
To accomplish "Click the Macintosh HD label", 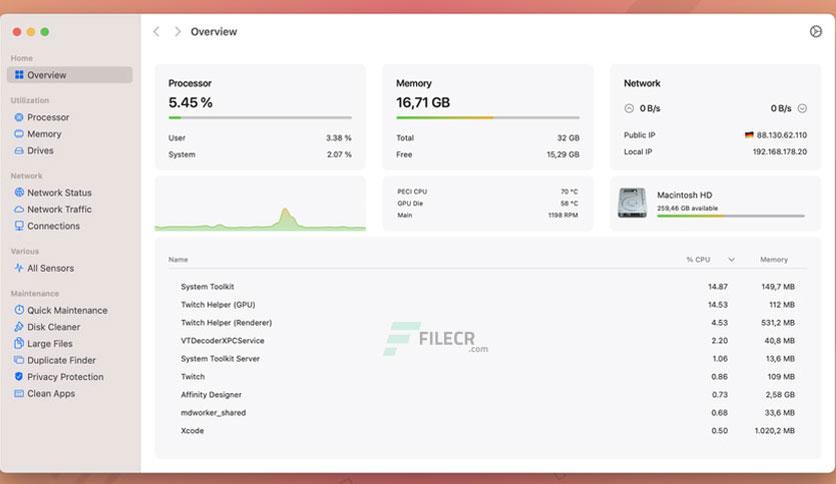I will point(684,195).
